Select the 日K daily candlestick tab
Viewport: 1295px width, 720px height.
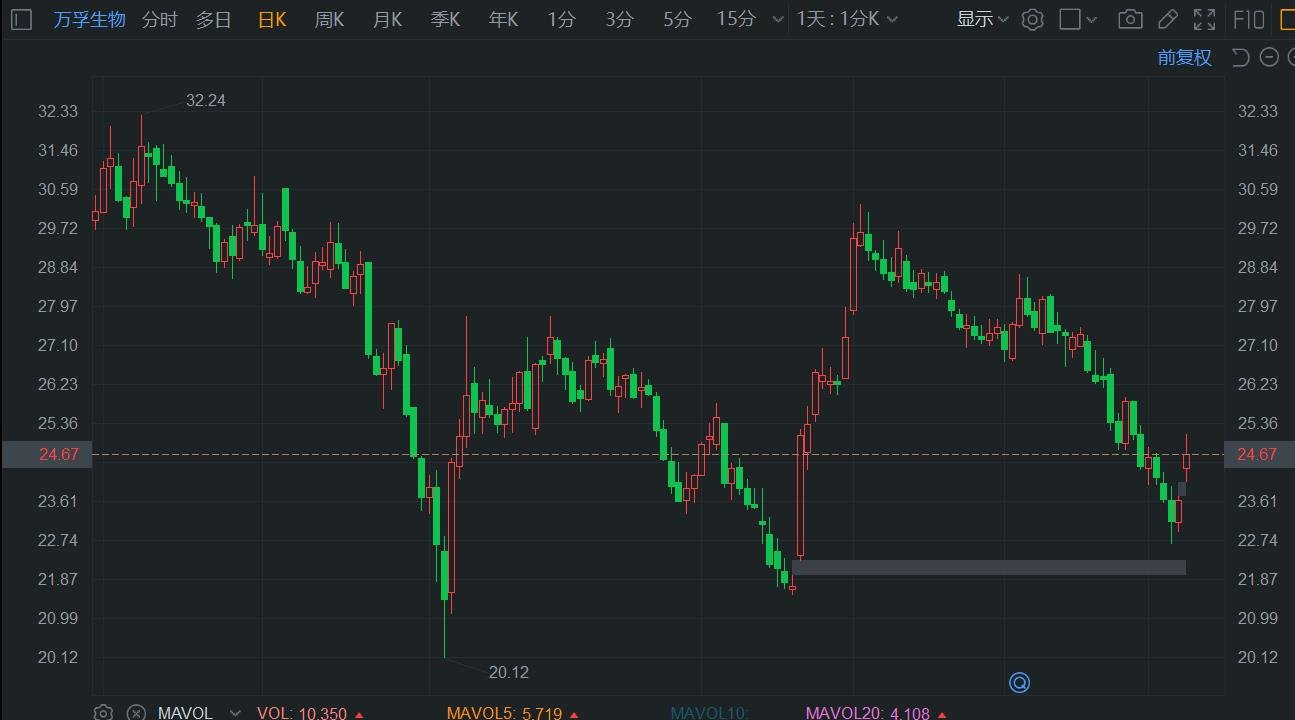click(x=272, y=19)
